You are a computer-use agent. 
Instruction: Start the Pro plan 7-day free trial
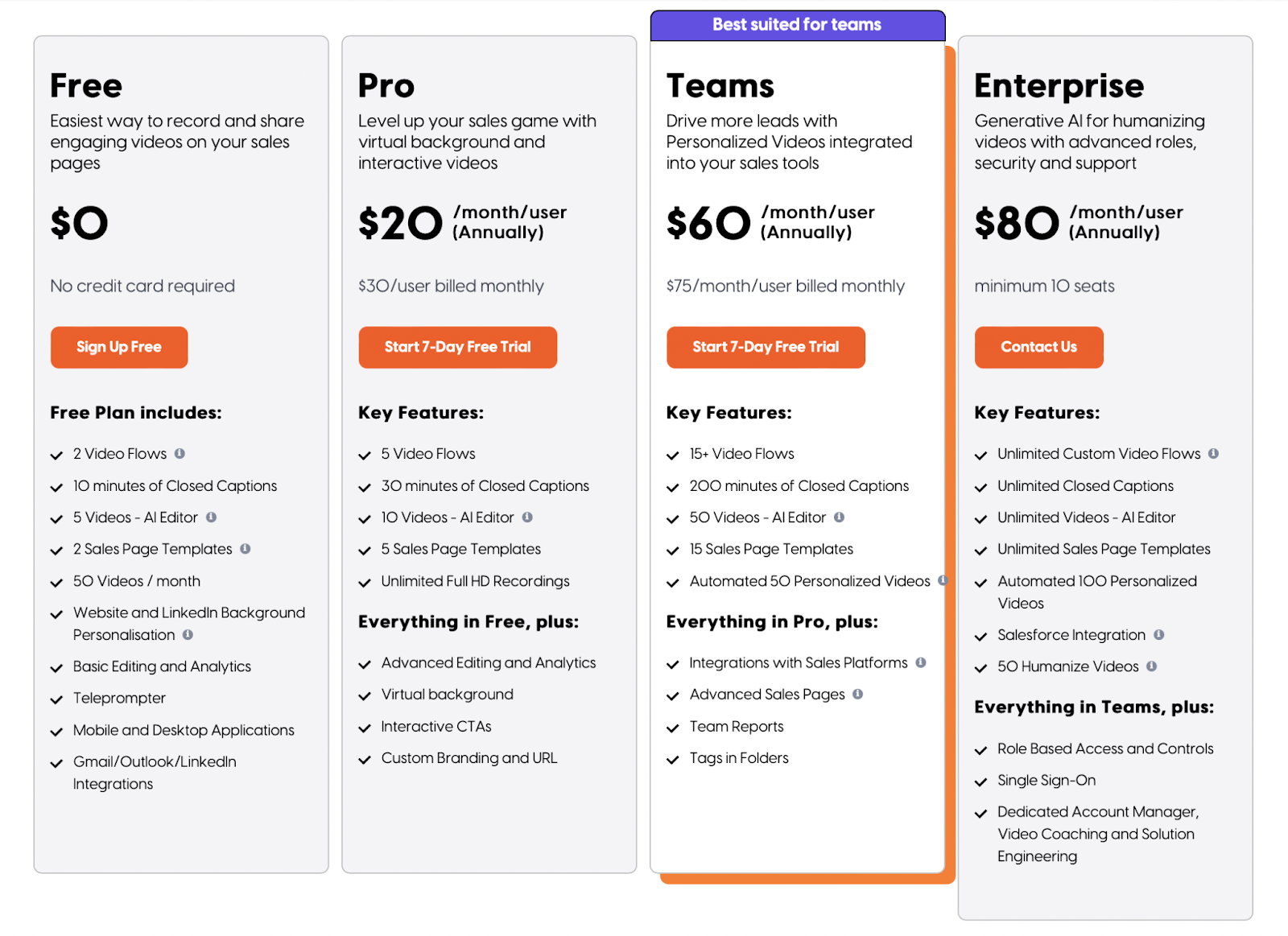(x=458, y=347)
